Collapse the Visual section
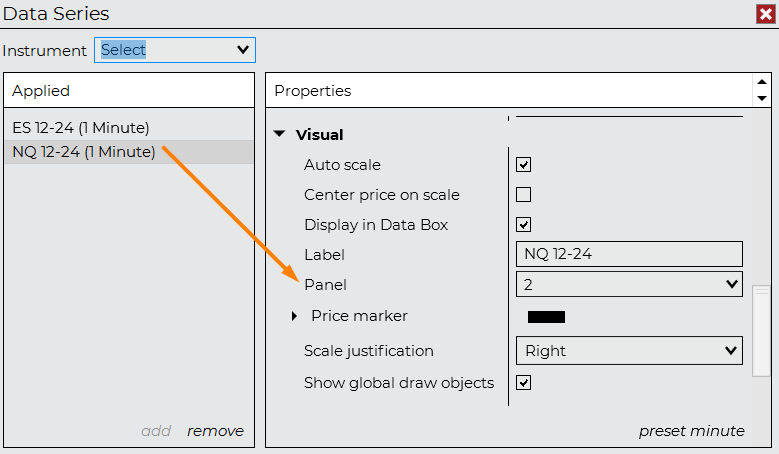Screen dimensions: 779x454 (280, 134)
